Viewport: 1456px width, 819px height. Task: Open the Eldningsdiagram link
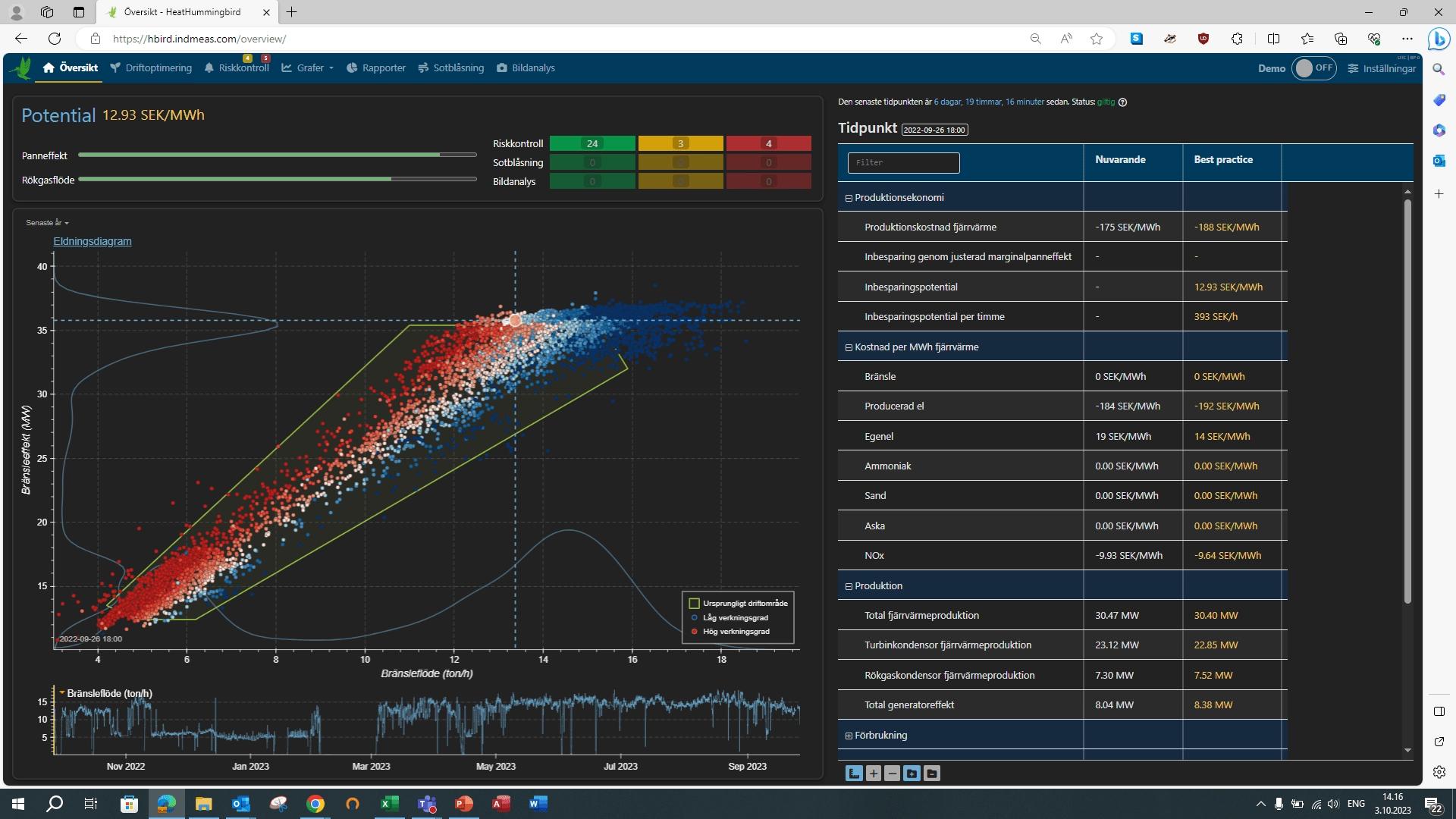93,241
